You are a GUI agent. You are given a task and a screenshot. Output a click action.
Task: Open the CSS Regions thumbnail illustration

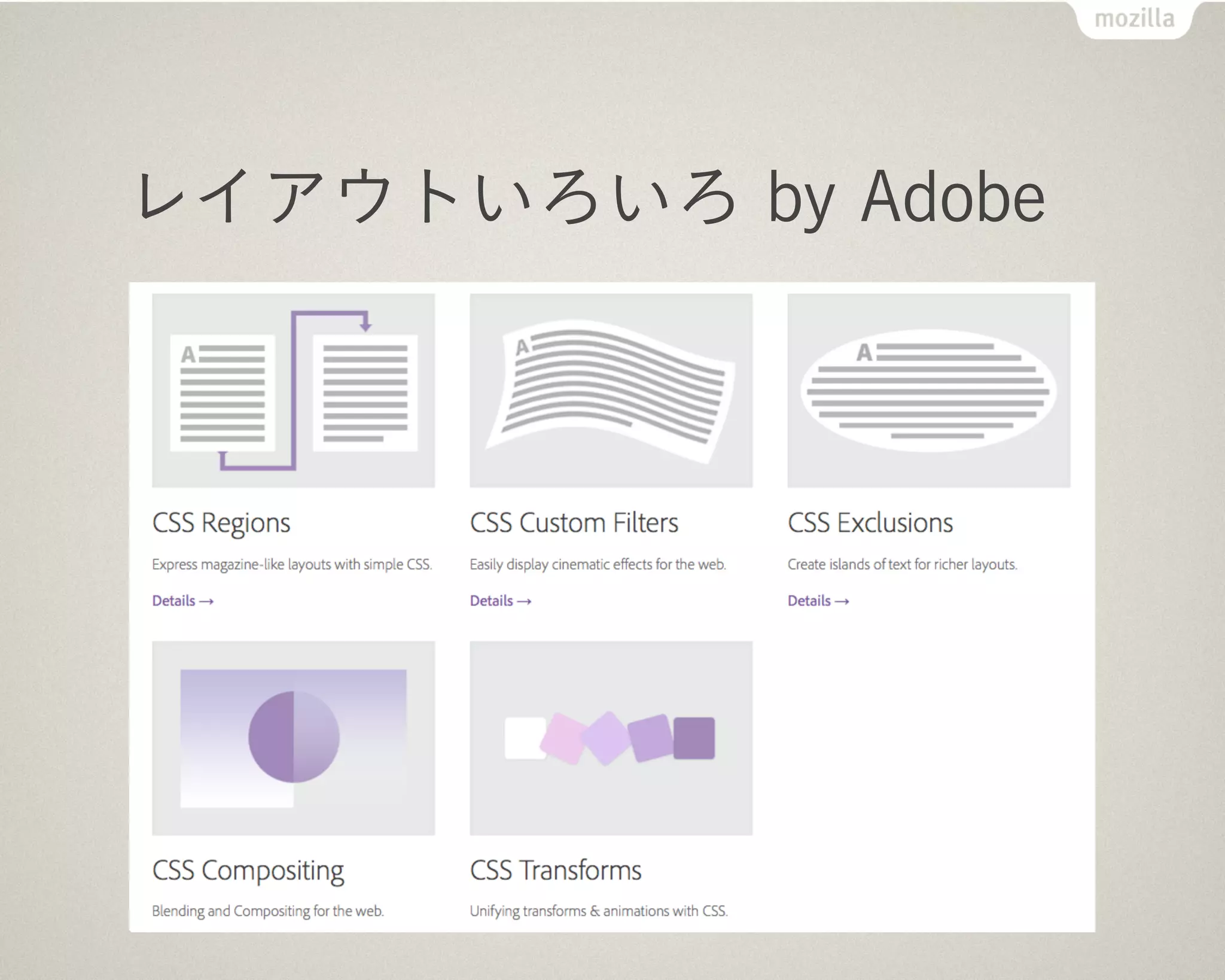click(x=293, y=390)
